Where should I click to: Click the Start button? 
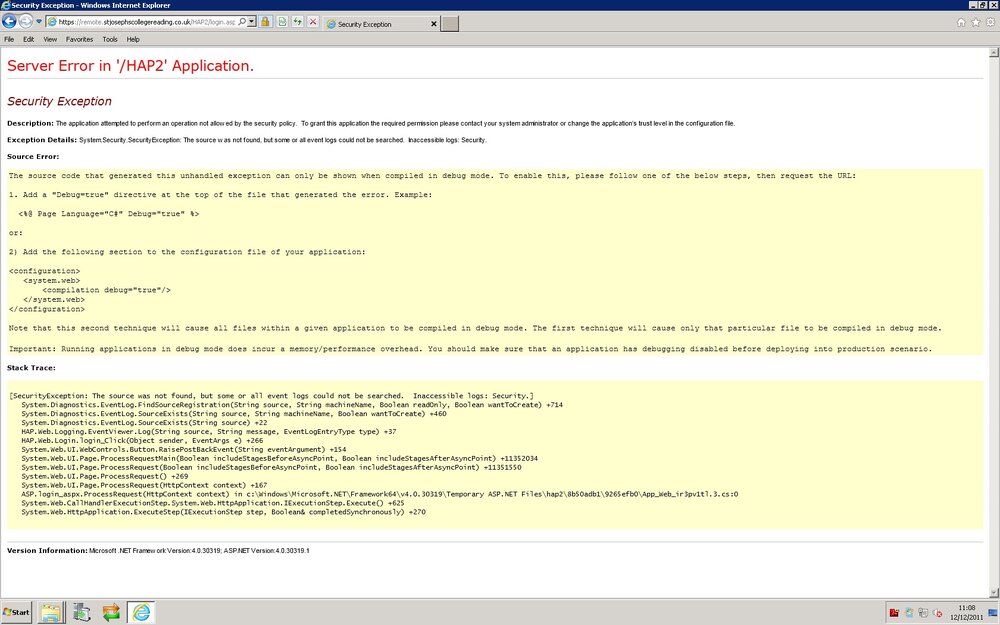[x=17, y=612]
